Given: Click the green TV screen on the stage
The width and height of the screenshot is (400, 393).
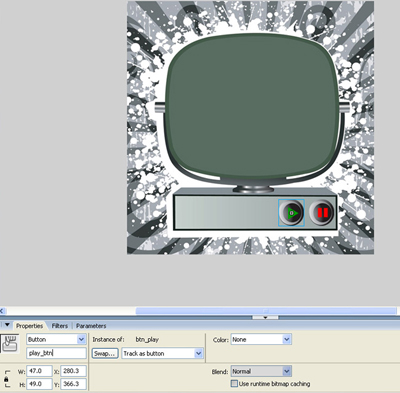Looking at the screenshot, I should [252, 107].
